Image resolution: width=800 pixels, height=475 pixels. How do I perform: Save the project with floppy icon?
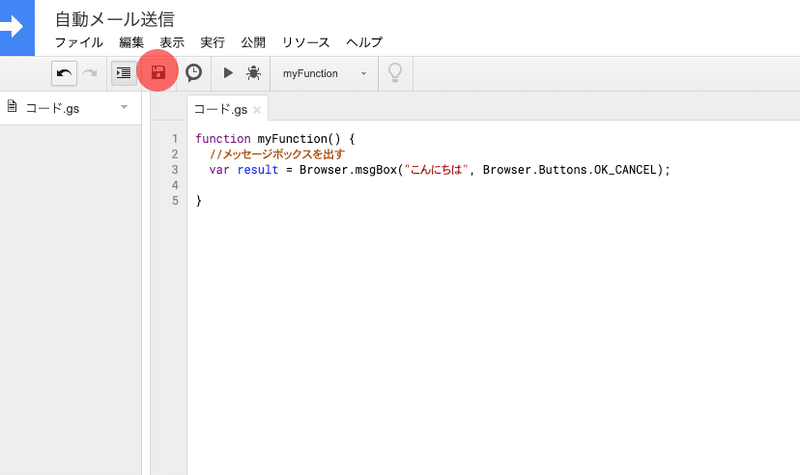click(x=158, y=72)
